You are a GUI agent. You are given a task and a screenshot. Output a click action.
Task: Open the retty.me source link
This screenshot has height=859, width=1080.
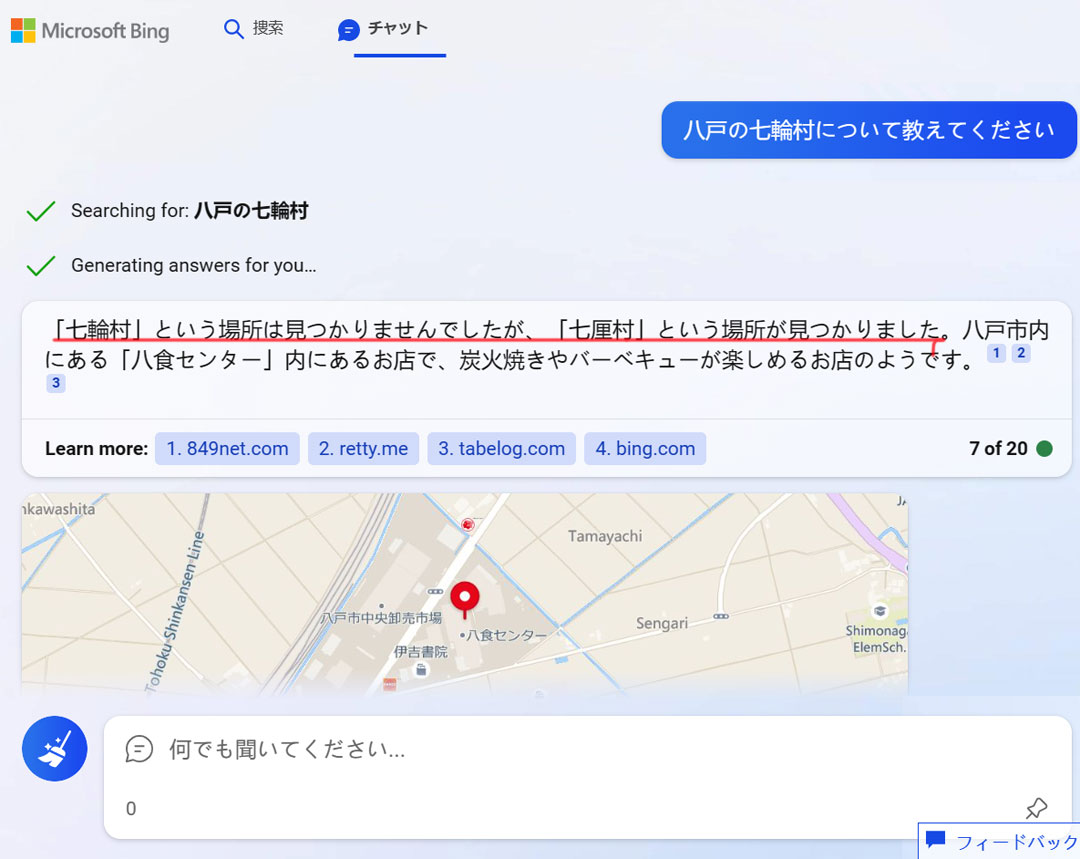pyautogui.click(x=363, y=448)
